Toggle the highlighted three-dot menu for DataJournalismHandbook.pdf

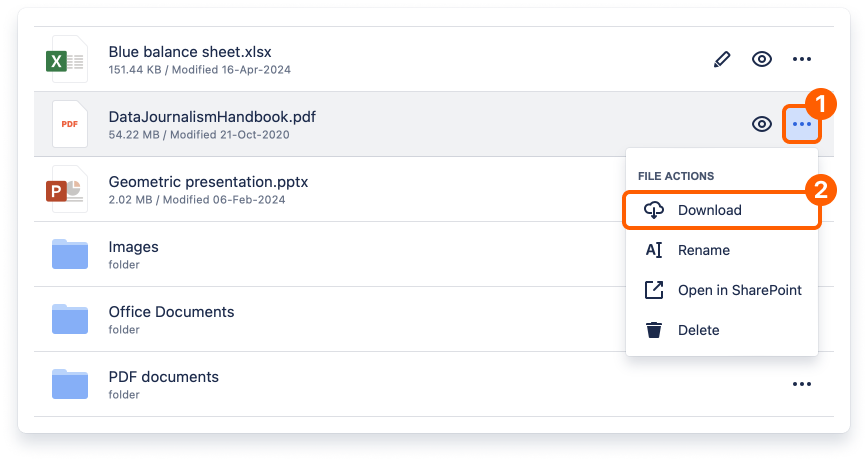(801, 124)
